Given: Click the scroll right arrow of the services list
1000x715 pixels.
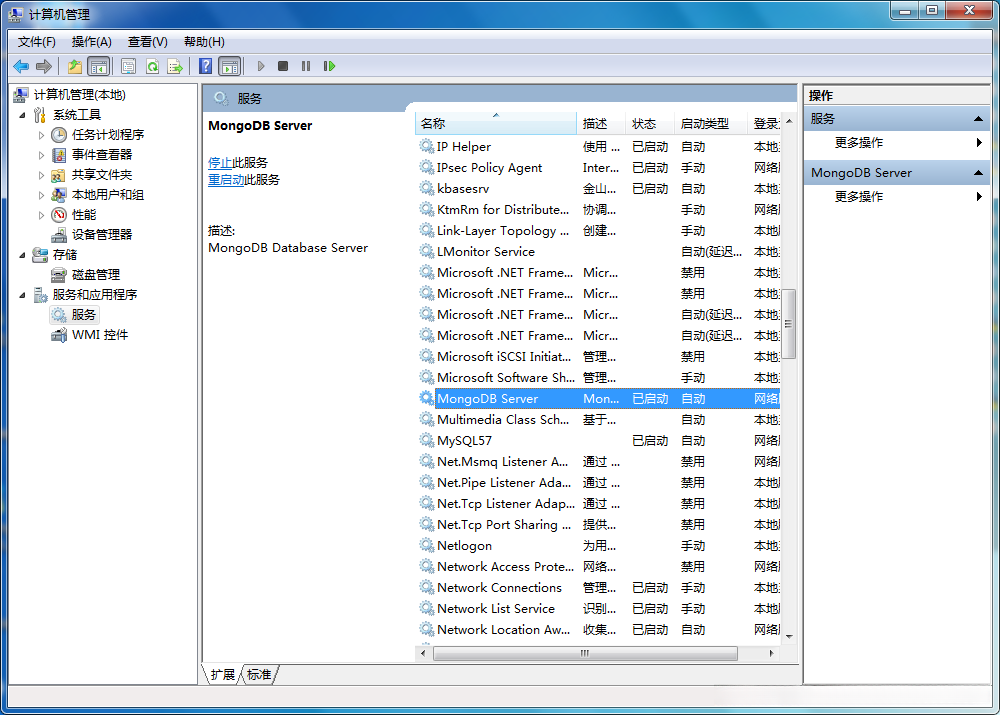Looking at the screenshot, I should (771, 653).
